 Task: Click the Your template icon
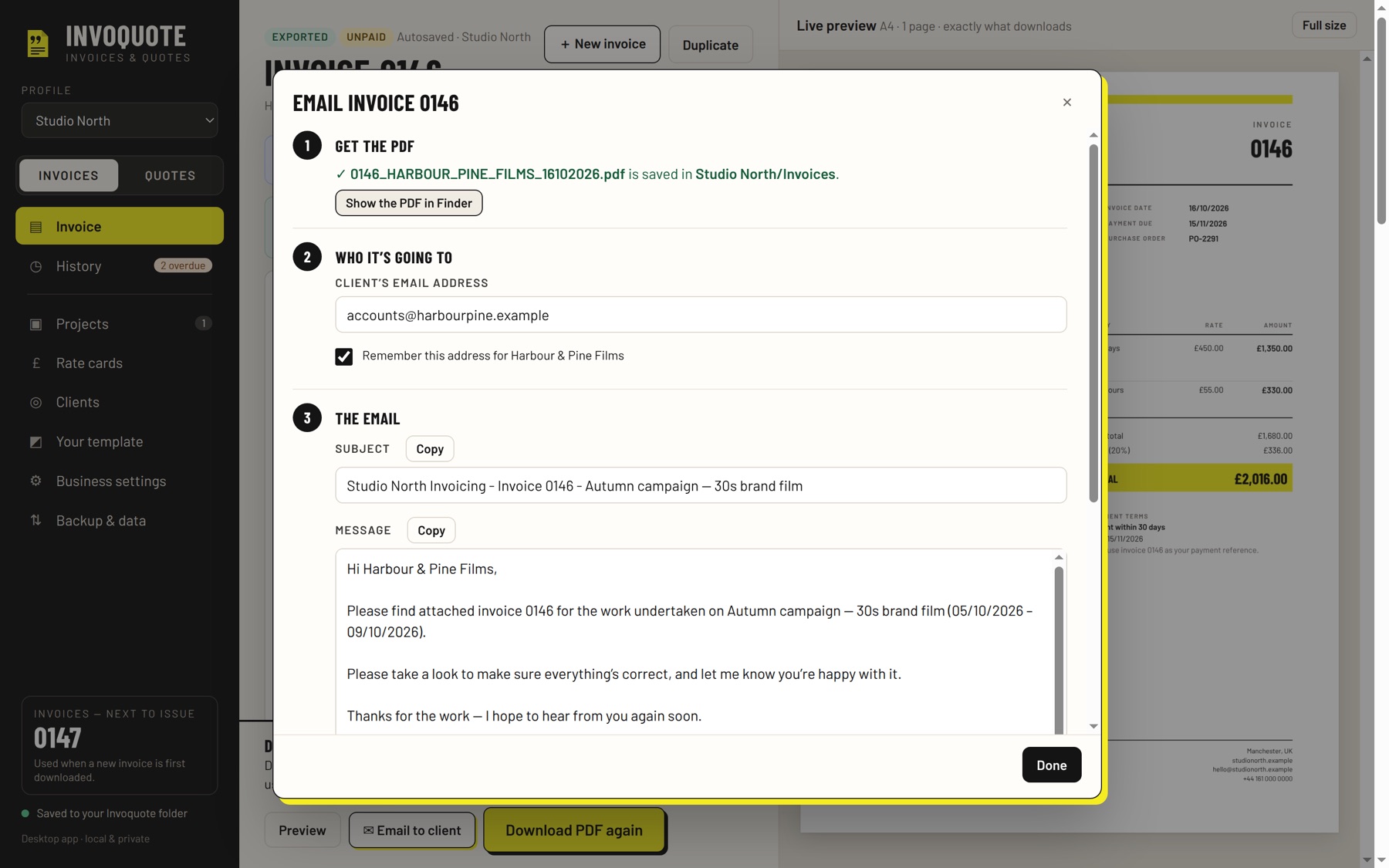pyautogui.click(x=35, y=442)
